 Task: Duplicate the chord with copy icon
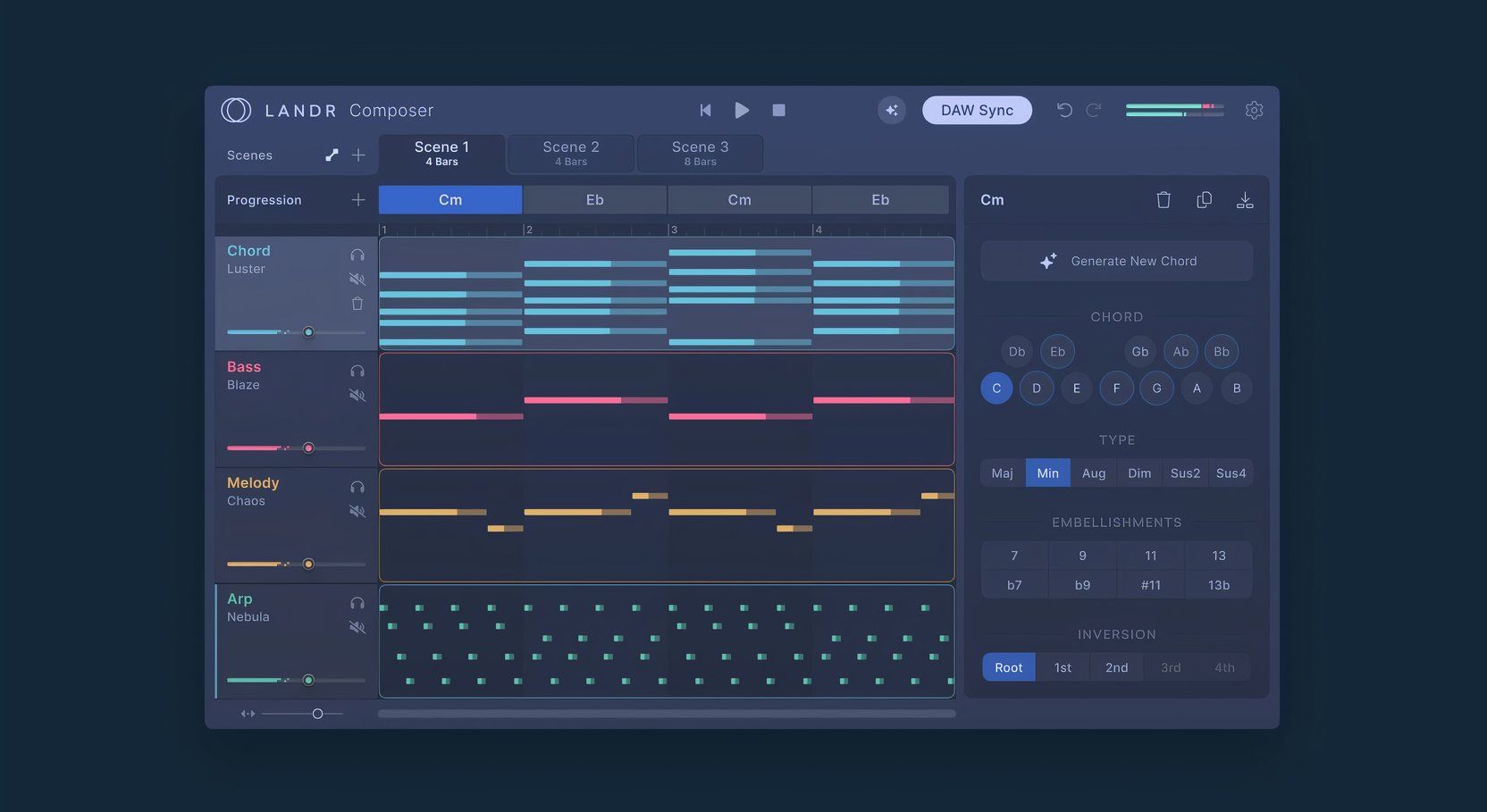(x=1204, y=200)
